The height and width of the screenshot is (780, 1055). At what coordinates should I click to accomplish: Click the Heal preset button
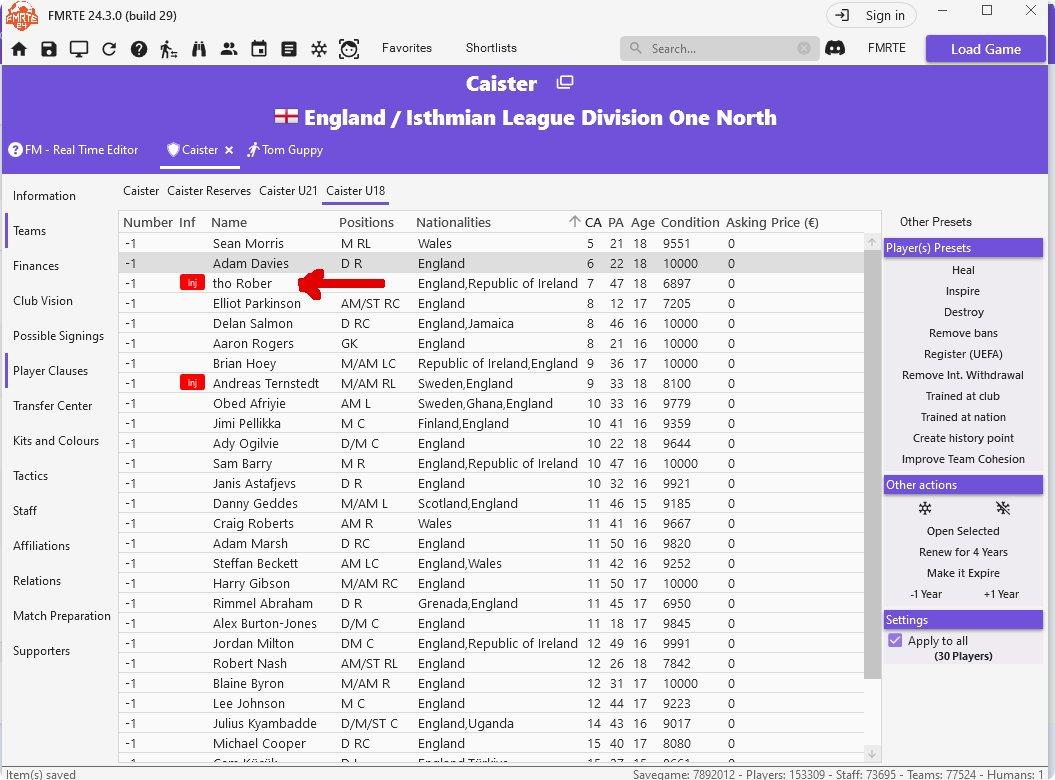coord(963,270)
